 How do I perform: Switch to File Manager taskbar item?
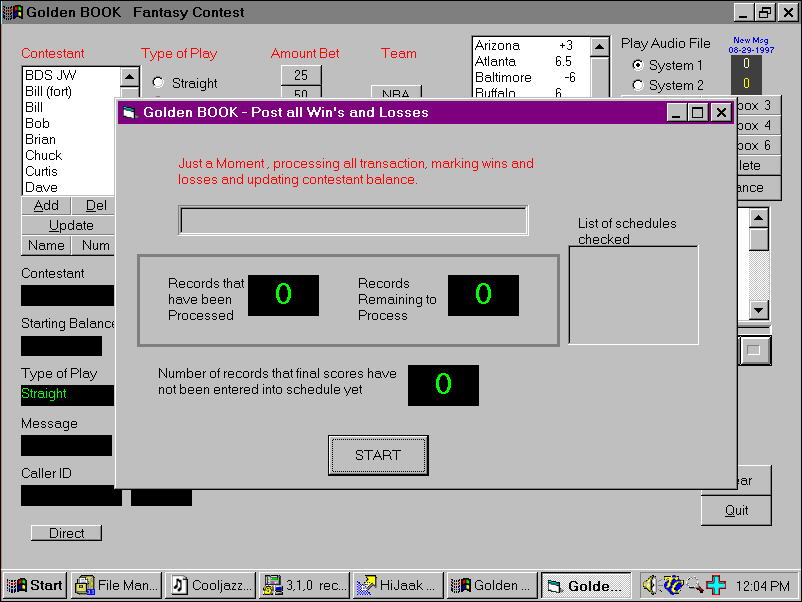coord(117,585)
